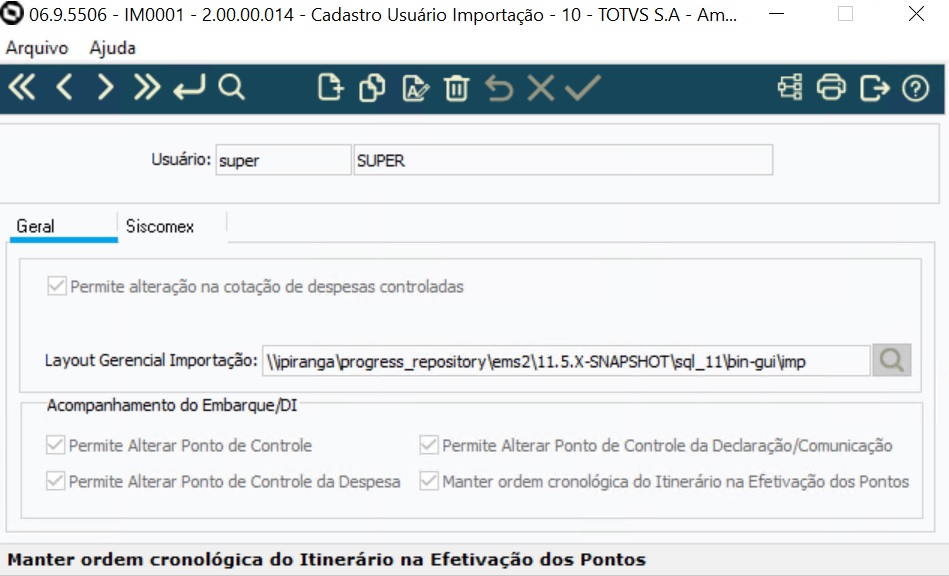Image resolution: width=949 pixels, height=576 pixels.
Task: Browse for Layout Gerencial Importação path
Action: [x=892, y=361]
